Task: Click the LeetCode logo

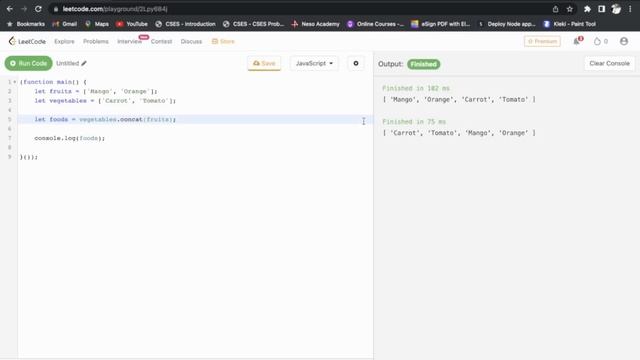Action: pos(27,41)
